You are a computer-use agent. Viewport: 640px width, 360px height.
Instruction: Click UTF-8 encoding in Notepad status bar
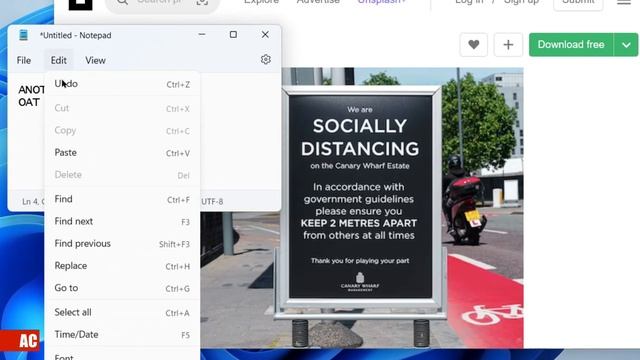point(212,202)
